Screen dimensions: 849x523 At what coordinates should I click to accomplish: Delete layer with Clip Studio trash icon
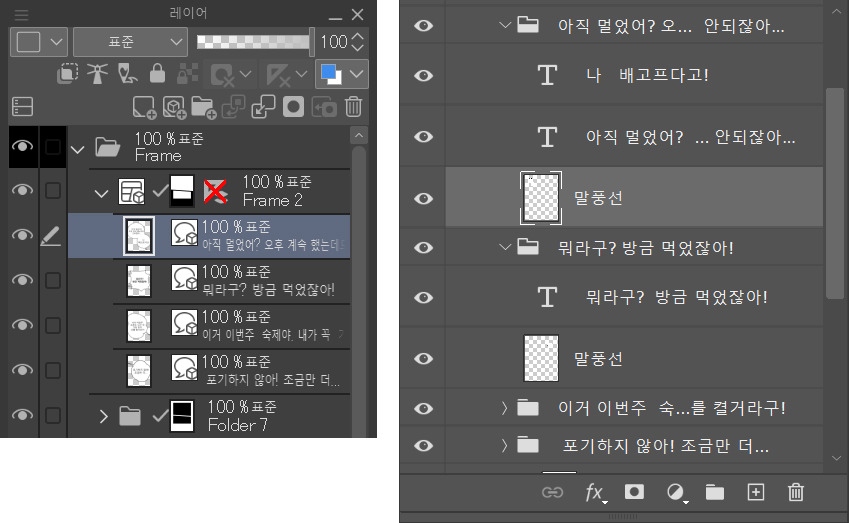pos(354,107)
